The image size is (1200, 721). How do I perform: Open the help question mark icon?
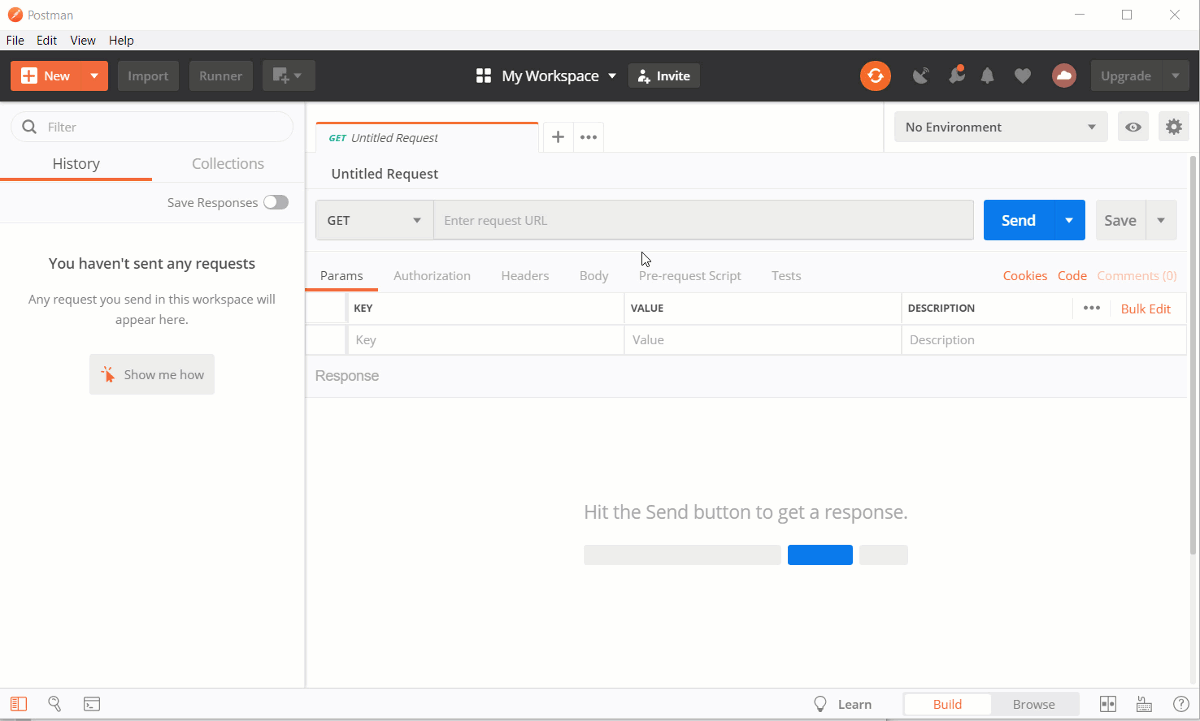coord(1180,704)
